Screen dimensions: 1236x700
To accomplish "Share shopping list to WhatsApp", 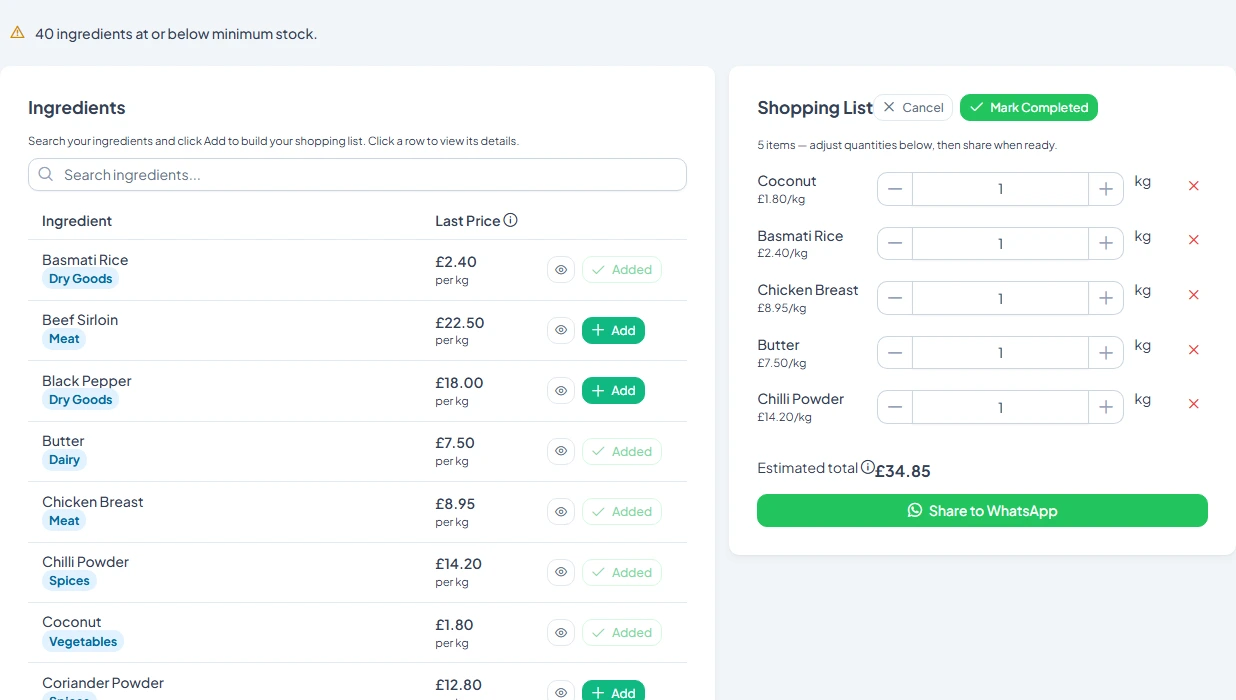I will 982,511.
